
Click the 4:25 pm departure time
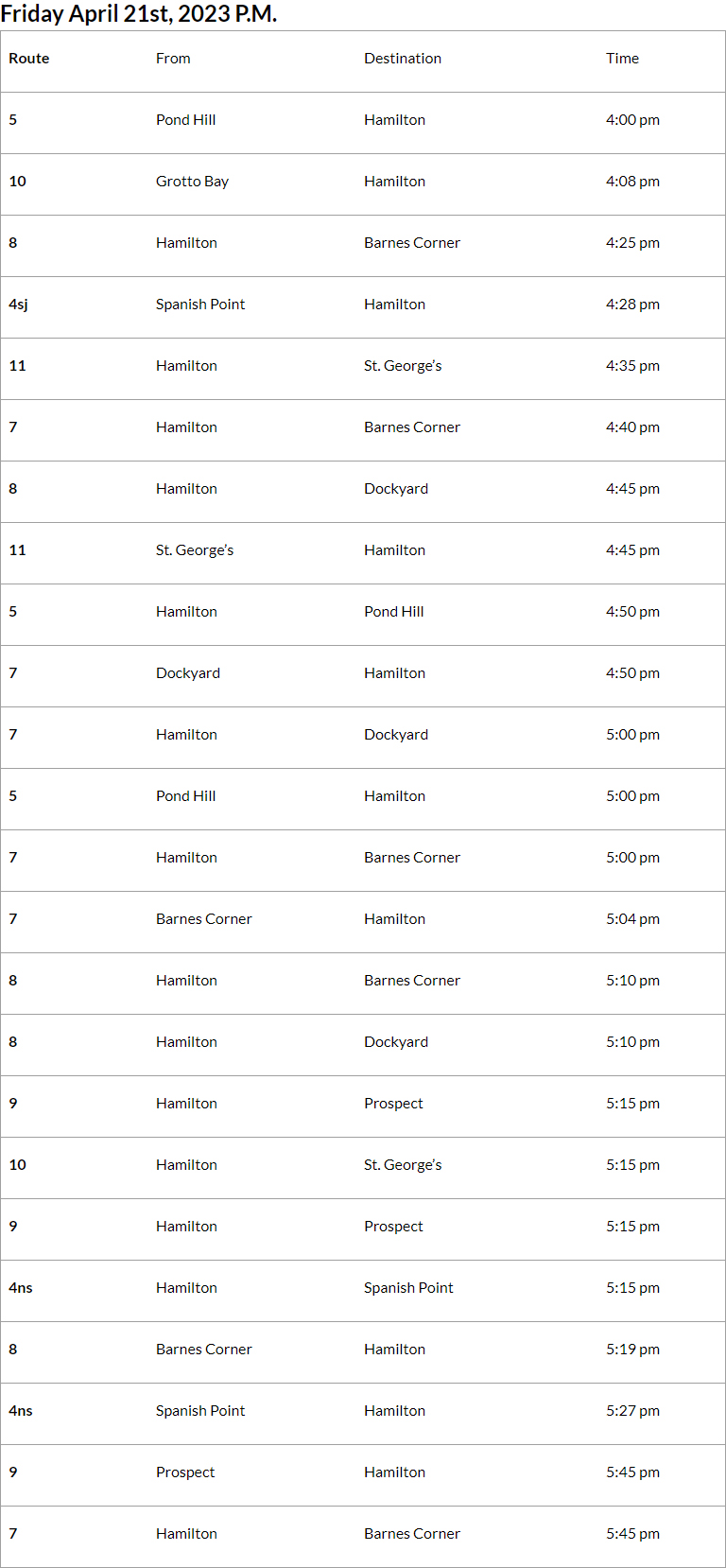click(632, 243)
